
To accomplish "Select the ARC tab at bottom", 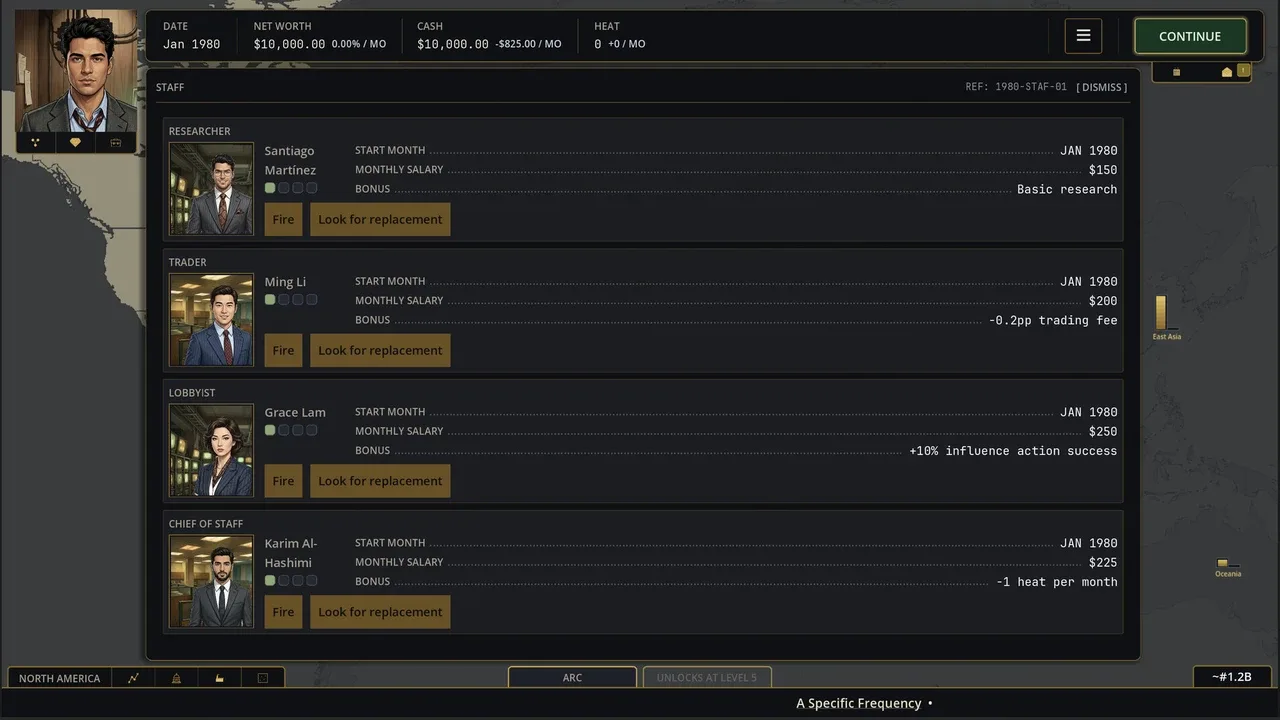I will coord(572,677).
